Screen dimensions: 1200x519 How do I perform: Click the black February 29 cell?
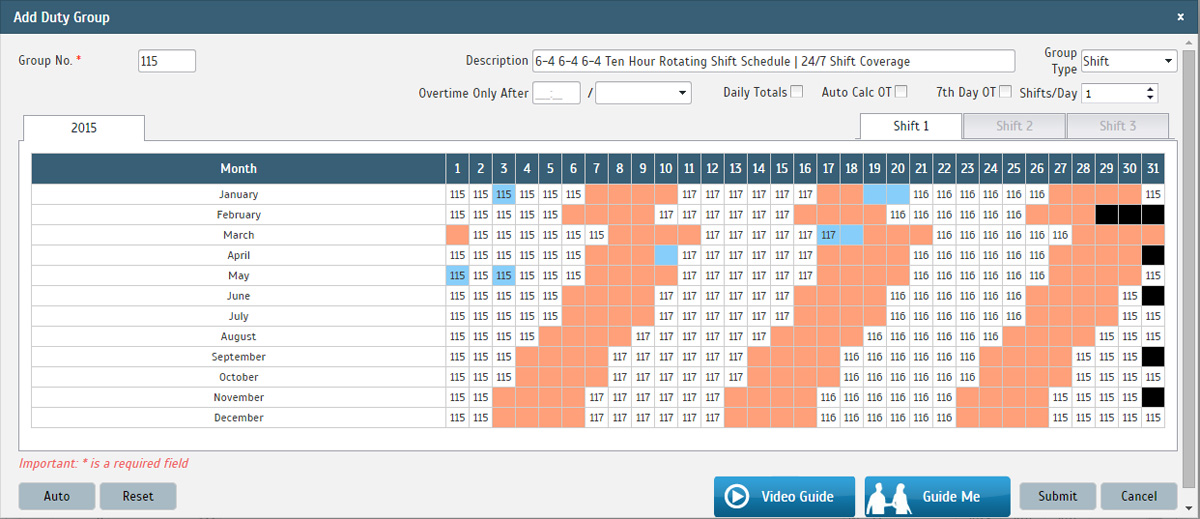[x=1105, y=215]
